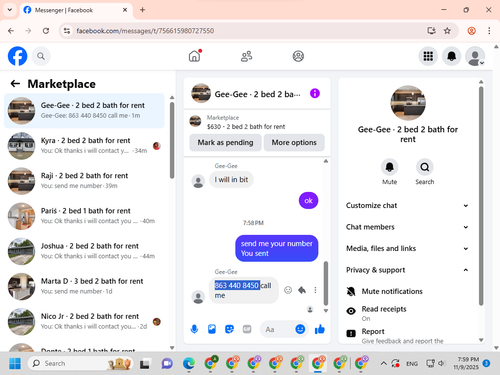The width and height of the screenshot is (500, 375).
Task: Click the voice clip microphone icon
Action: [x=194, y=329]
